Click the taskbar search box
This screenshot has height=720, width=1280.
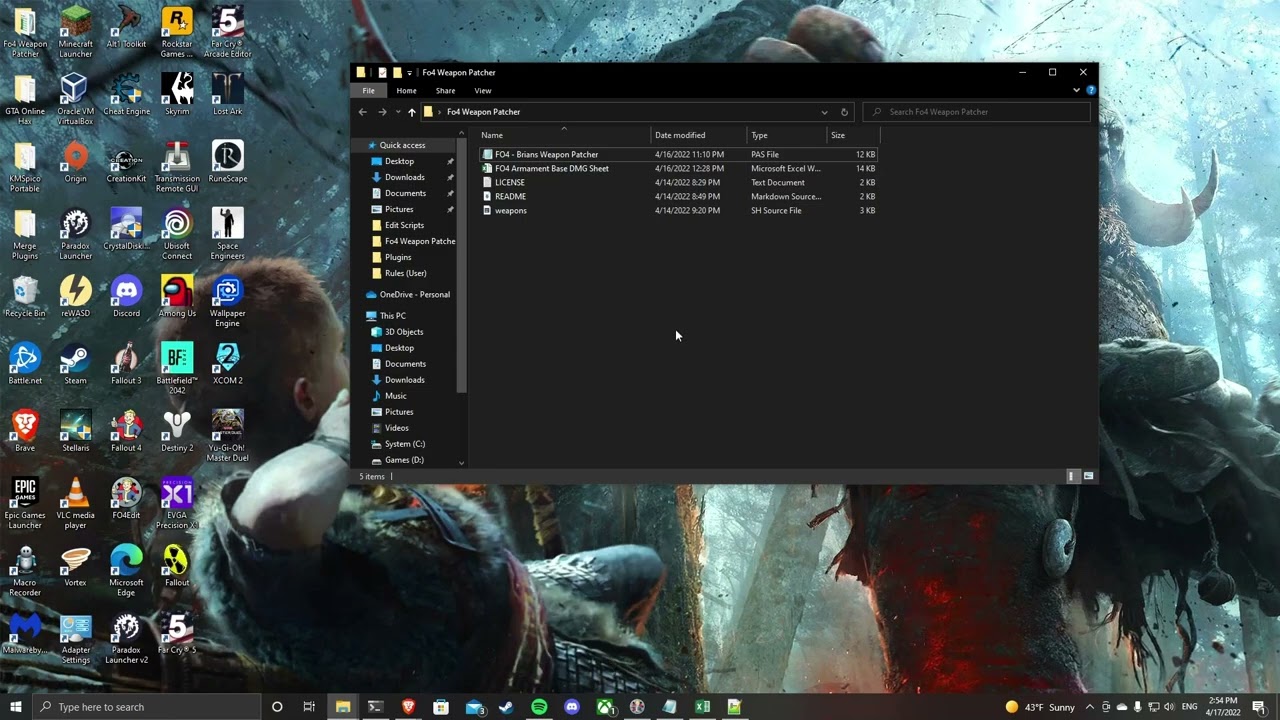point(146,707)
